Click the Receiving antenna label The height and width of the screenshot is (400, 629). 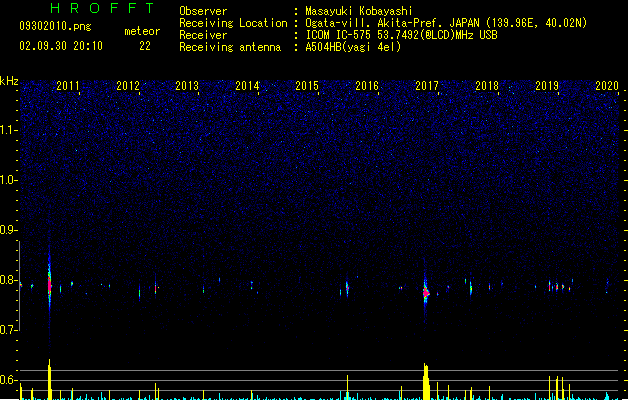(230, 47)
